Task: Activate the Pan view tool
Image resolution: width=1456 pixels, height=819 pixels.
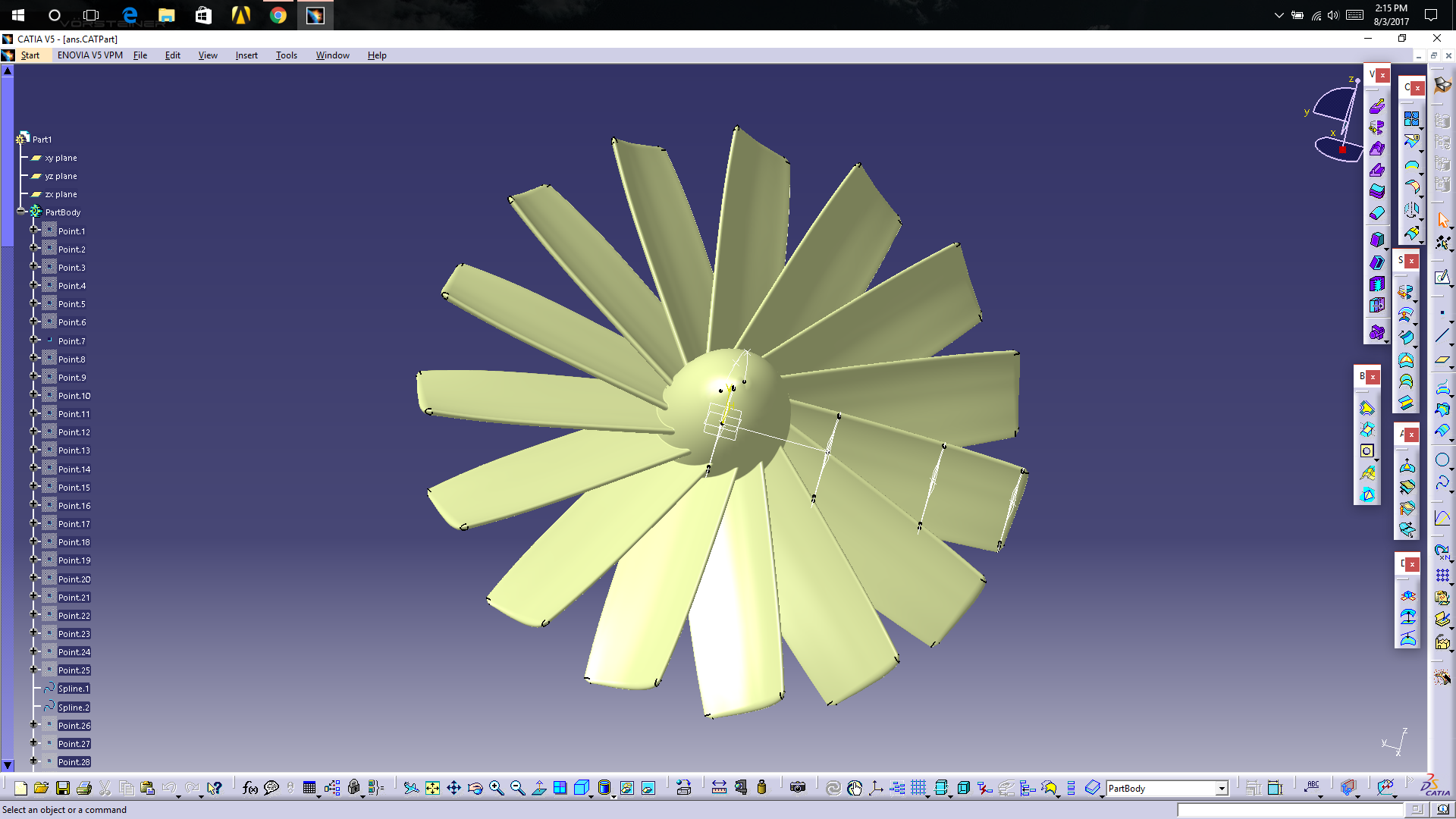Action: point(453,789)
